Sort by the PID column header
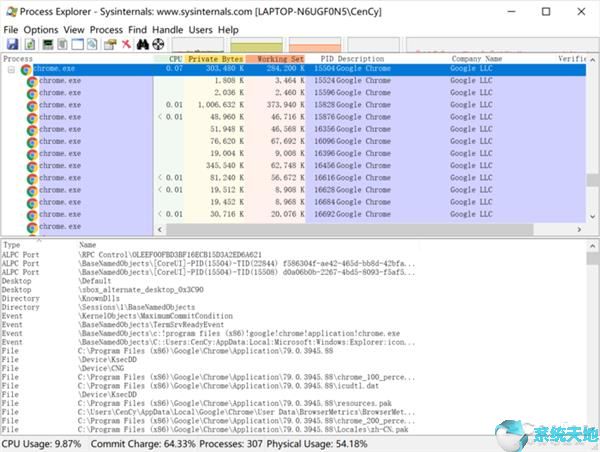 click(x=327, y=59)
